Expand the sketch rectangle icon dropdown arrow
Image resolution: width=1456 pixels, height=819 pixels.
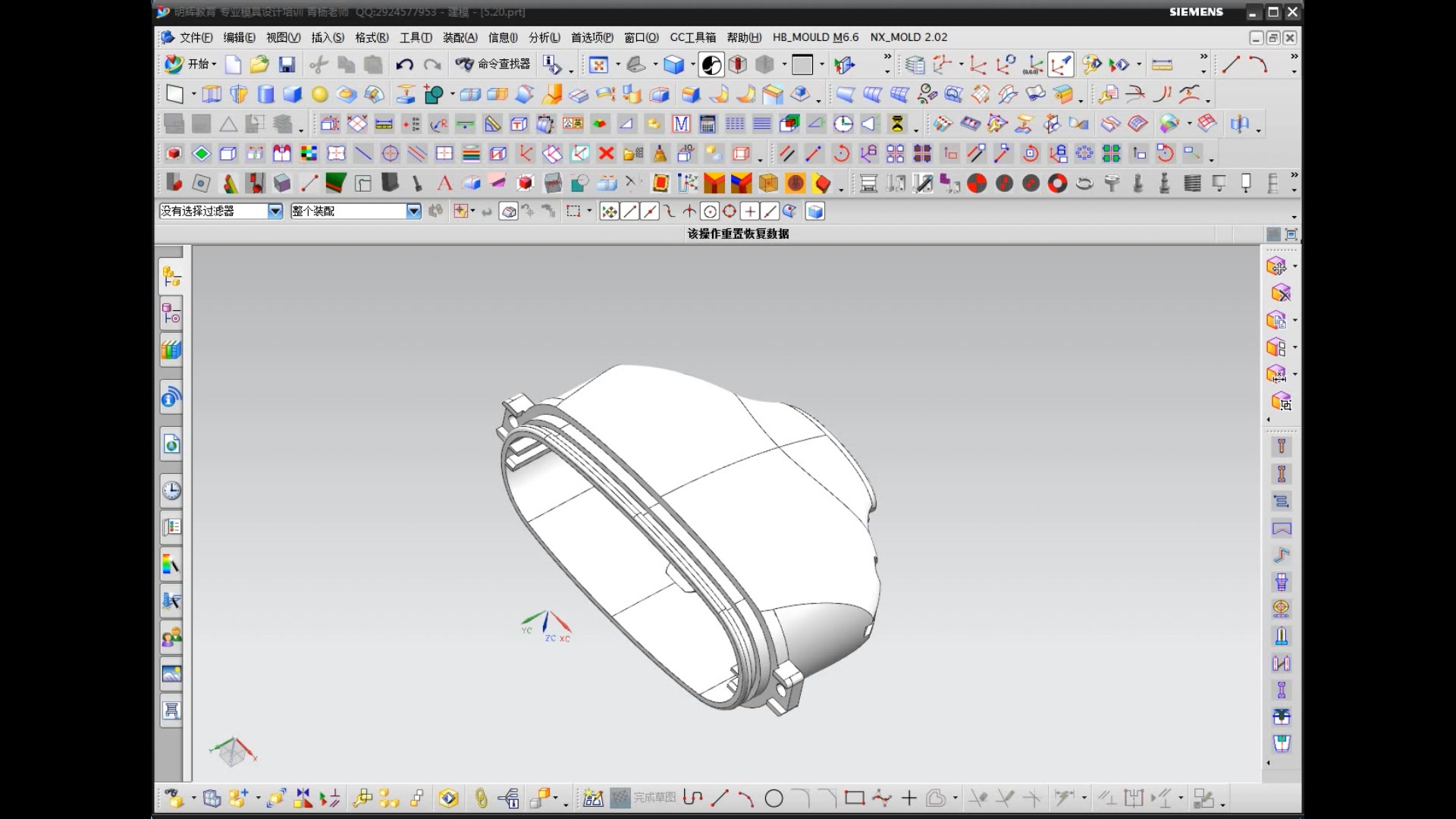point(193,95)
